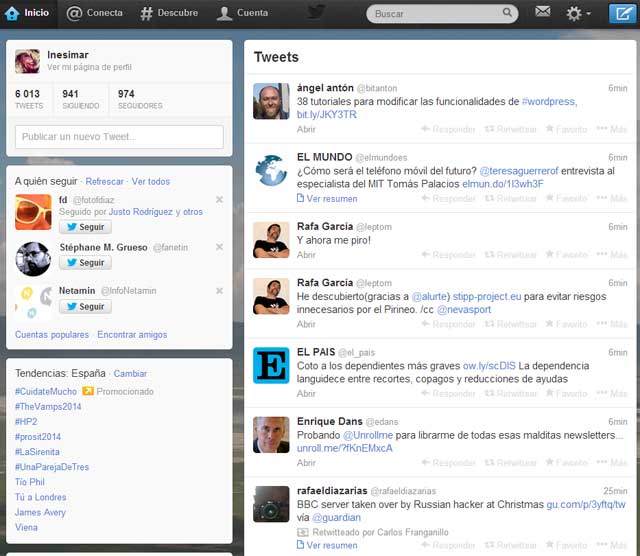Open Ver mi página de perfil link
640x556 pixels.
click(x=89, y=67)
